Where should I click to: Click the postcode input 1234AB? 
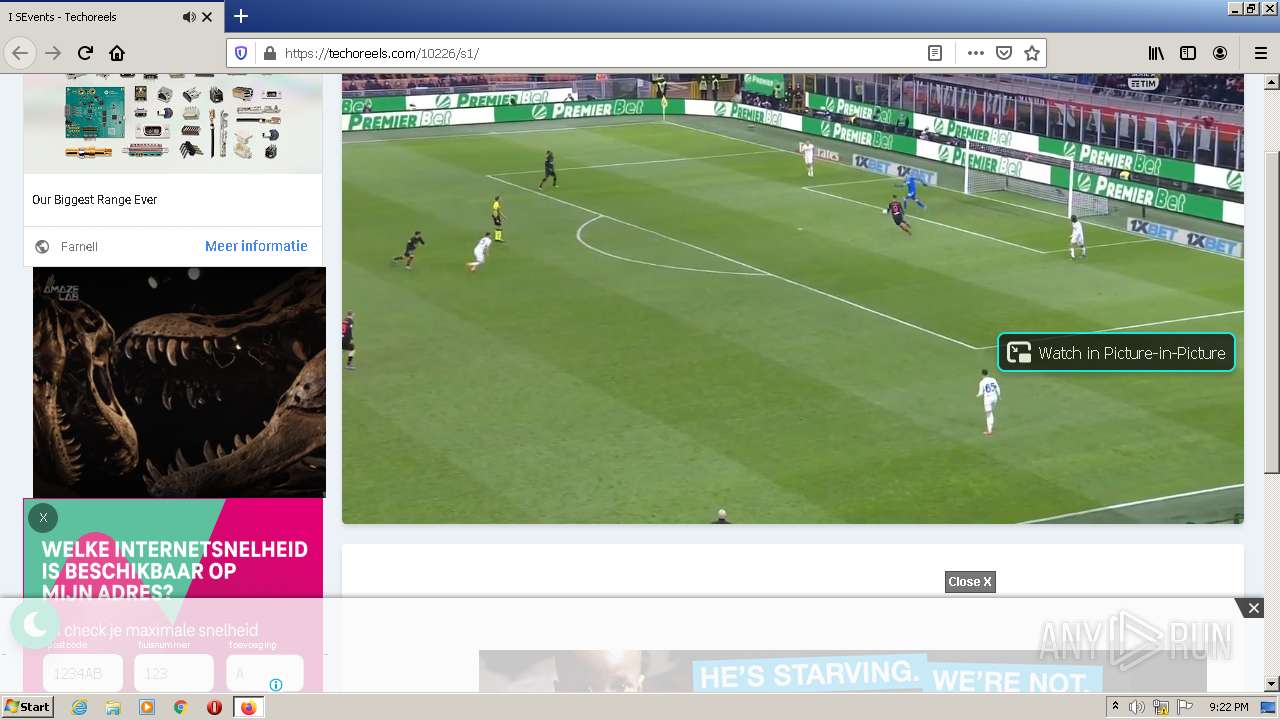tap(83, 673)
